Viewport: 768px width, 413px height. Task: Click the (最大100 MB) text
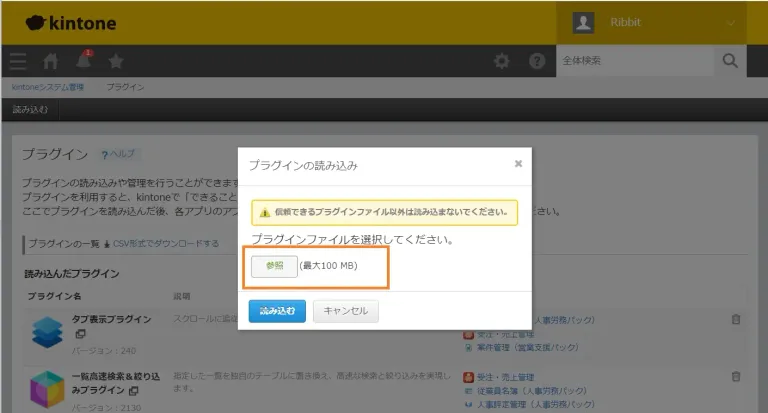coord(329,266)
